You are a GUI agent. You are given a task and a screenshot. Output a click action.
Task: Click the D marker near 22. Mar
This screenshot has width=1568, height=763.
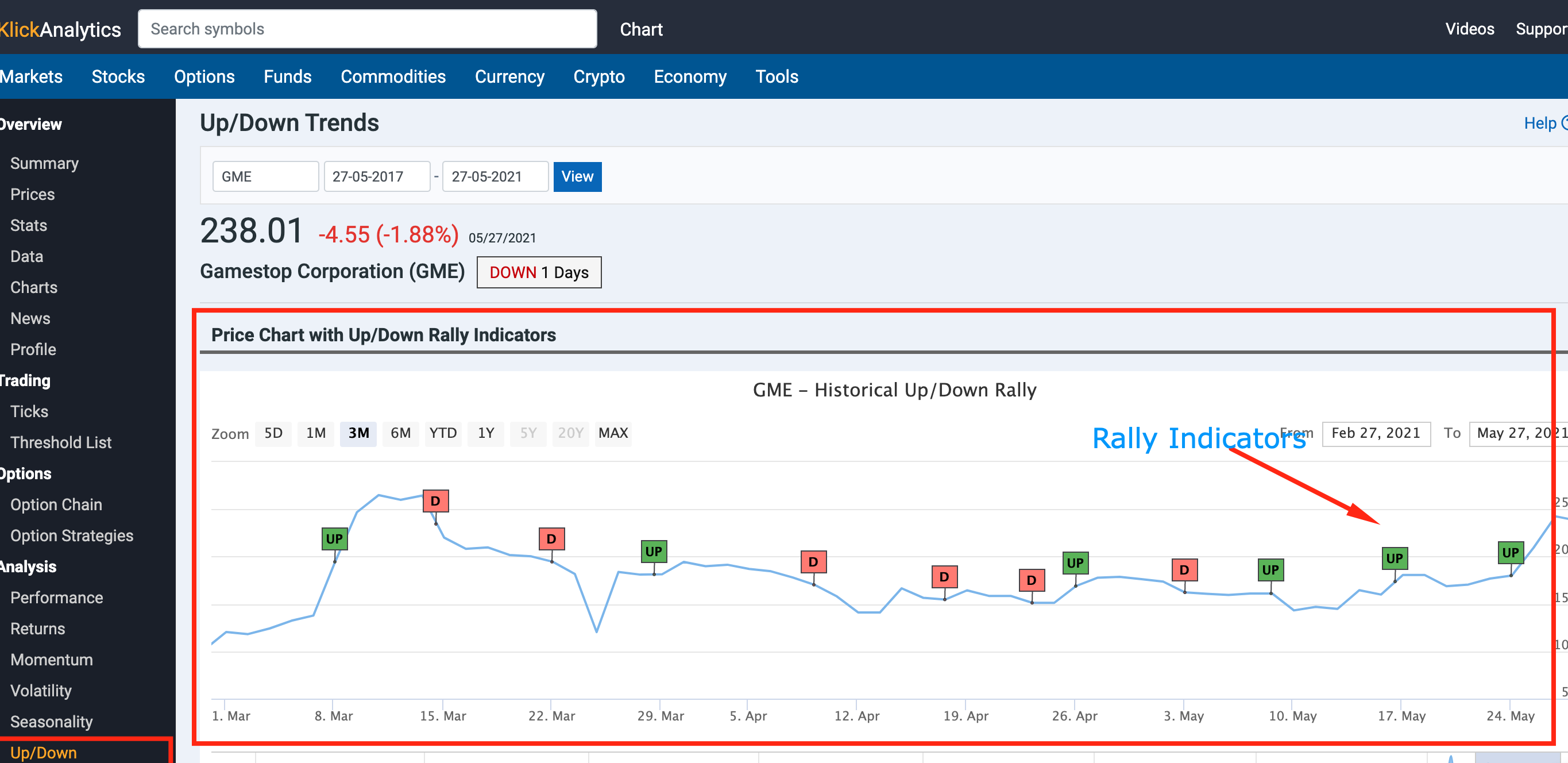tap(551, 539)
